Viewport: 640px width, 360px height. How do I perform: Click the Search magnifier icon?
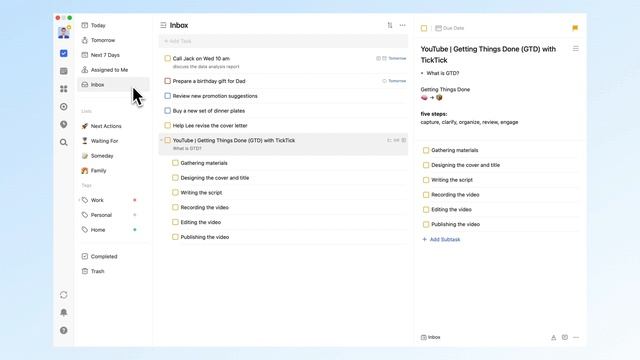[64, 142]
